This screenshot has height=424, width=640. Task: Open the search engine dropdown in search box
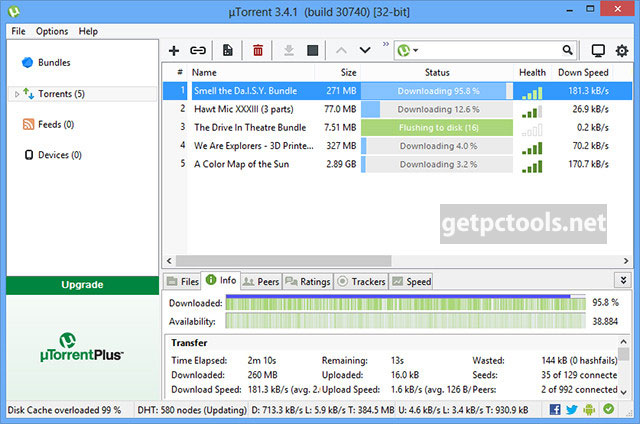(408, 50)
